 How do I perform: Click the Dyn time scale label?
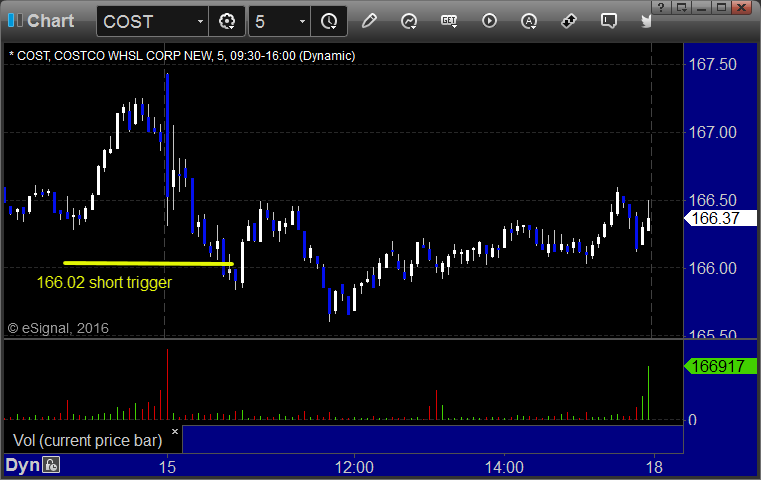[22, 465]
